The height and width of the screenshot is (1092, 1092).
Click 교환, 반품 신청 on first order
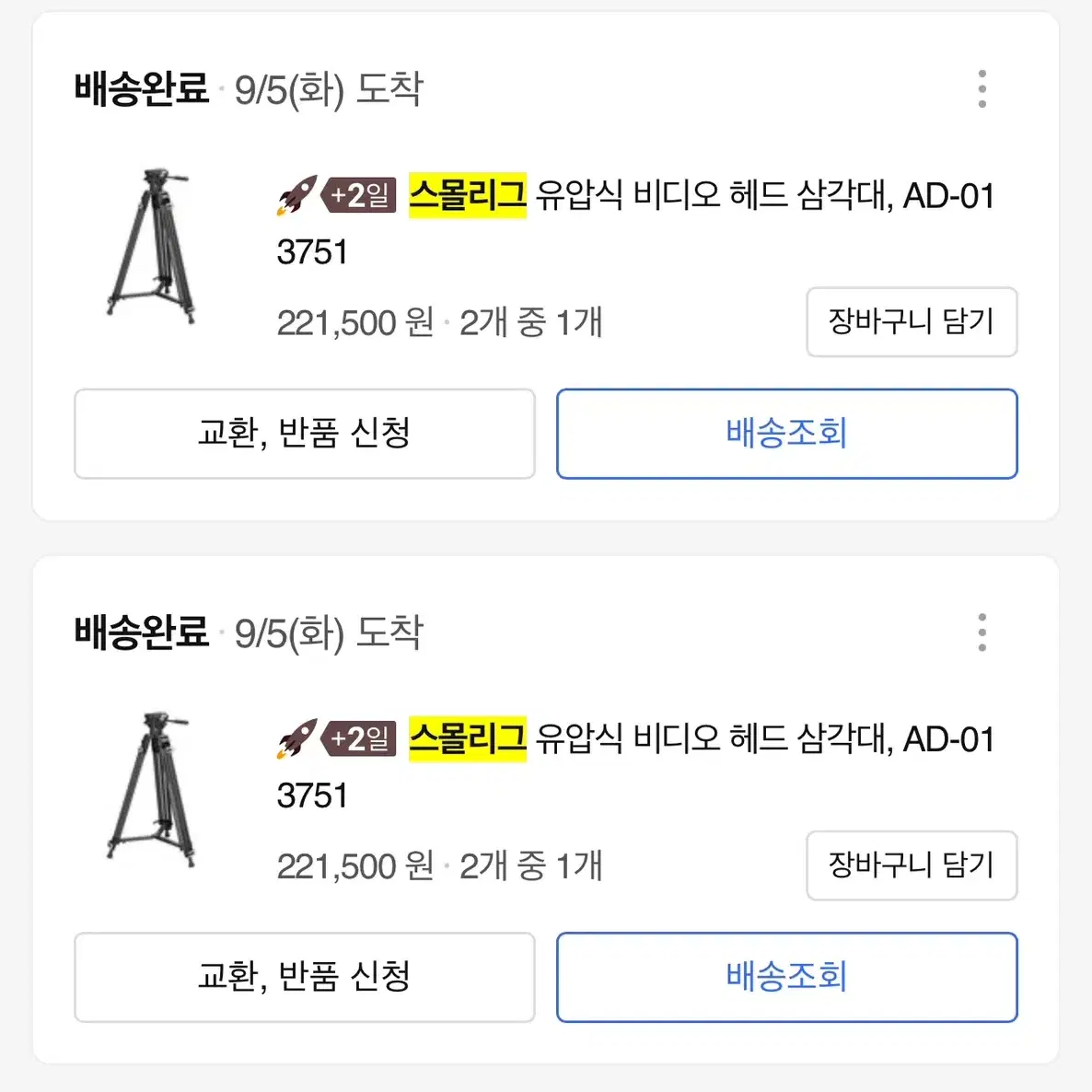(305, 433)
